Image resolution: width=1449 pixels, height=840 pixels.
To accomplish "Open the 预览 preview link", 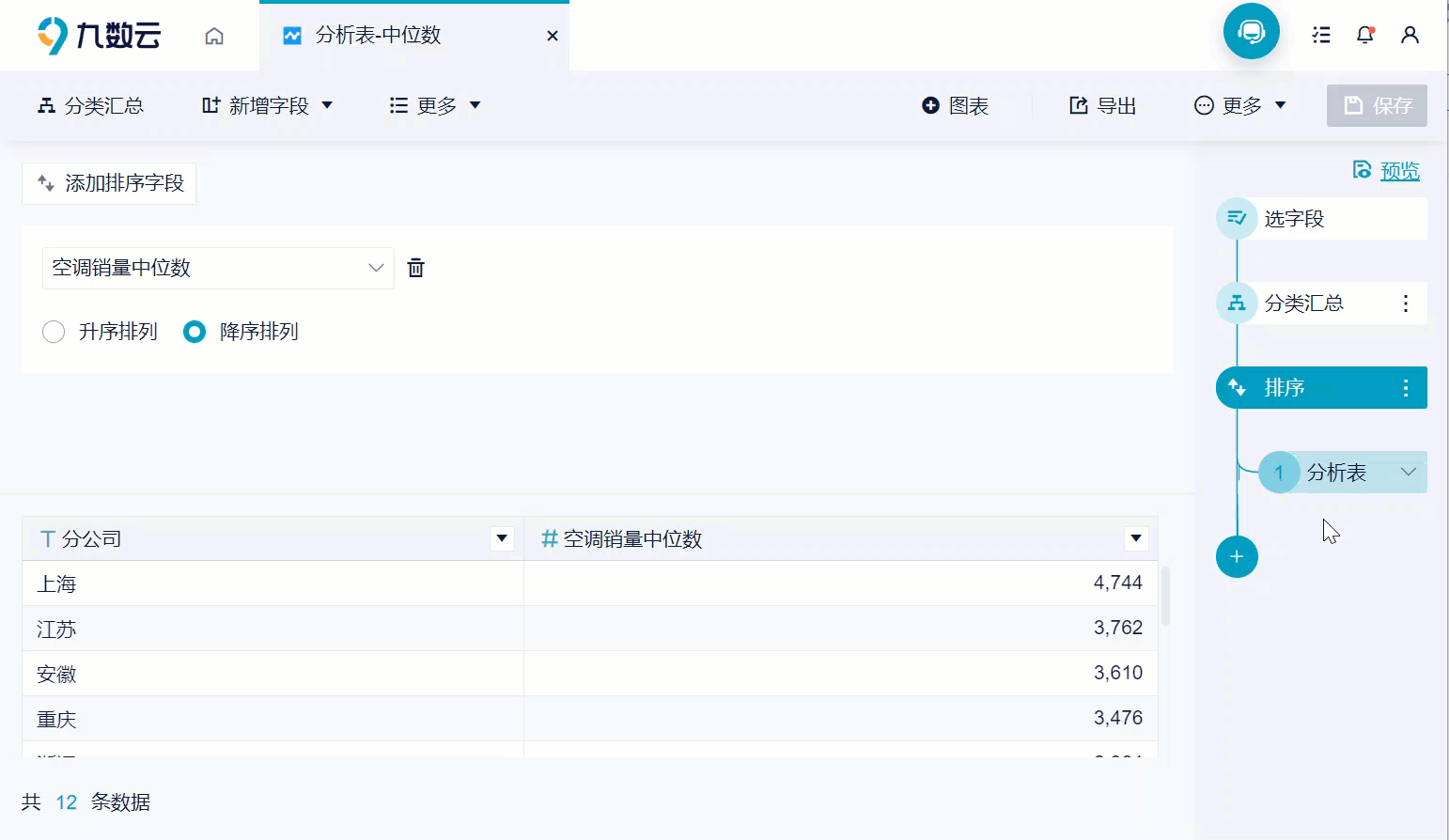I will pyautogui.click(x=1399, y=170).
